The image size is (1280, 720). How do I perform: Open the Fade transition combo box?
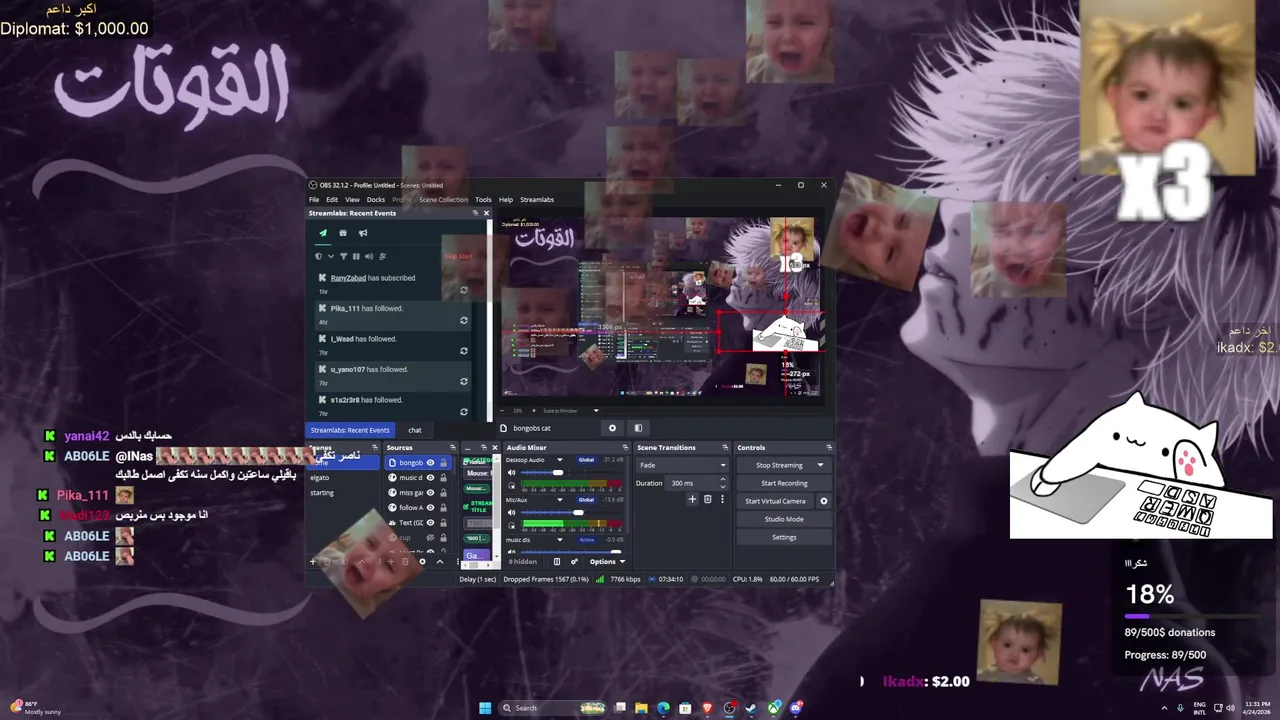pos(682,465)
